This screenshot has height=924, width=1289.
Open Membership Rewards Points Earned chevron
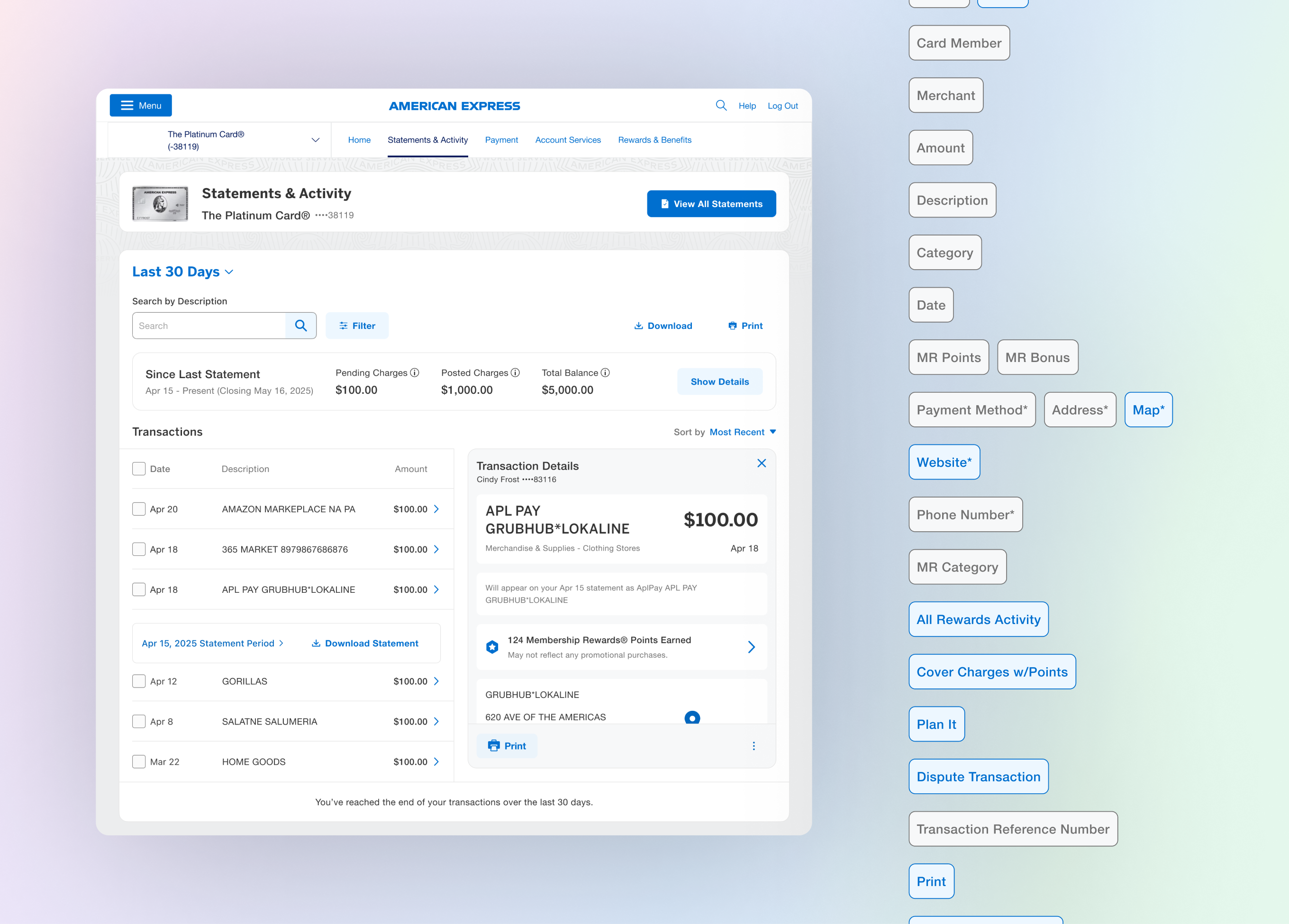pyautogui.click(x=751, y=647)
